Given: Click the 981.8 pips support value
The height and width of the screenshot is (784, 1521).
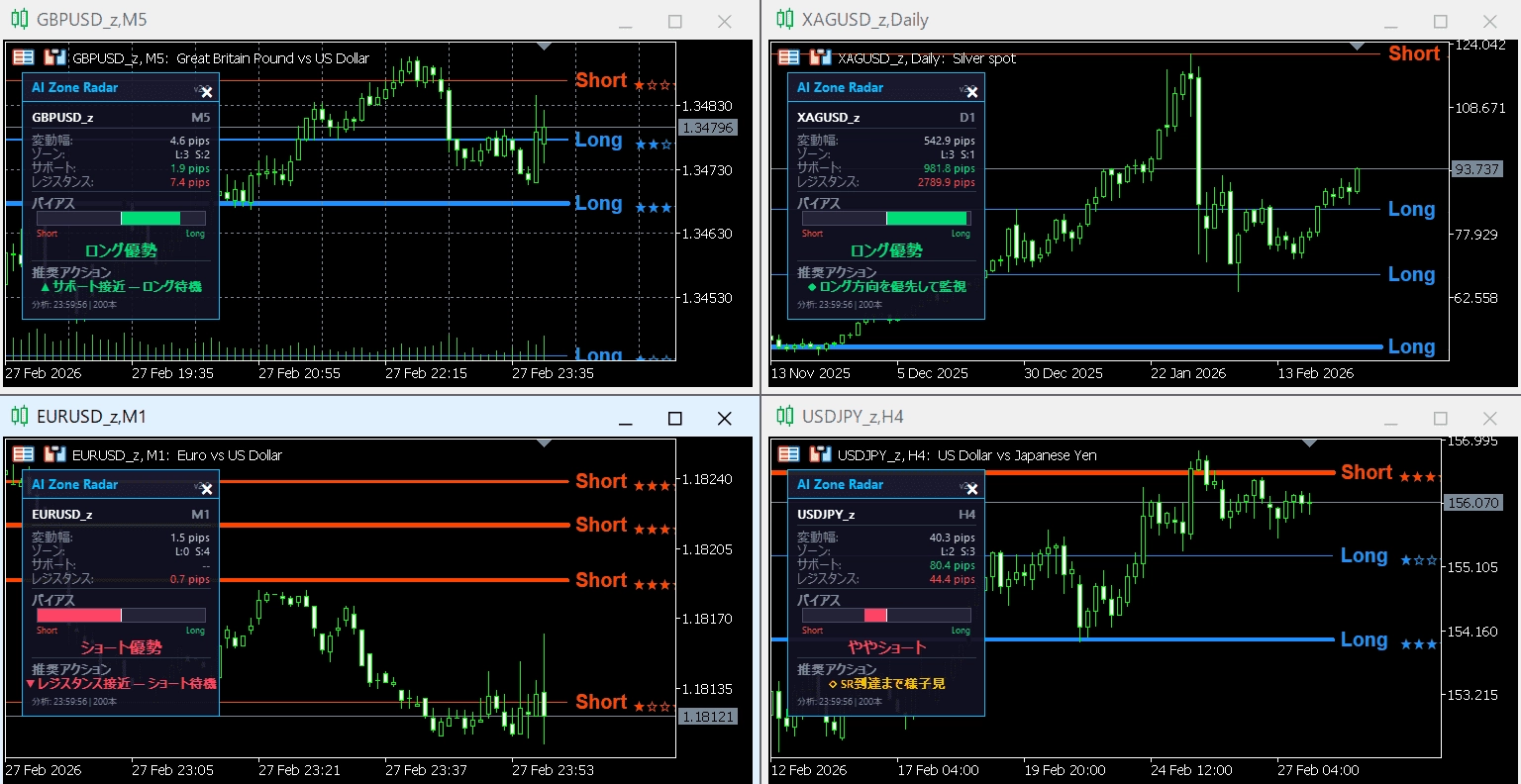Looking at the screenshot, I should (x=950, y=169).
